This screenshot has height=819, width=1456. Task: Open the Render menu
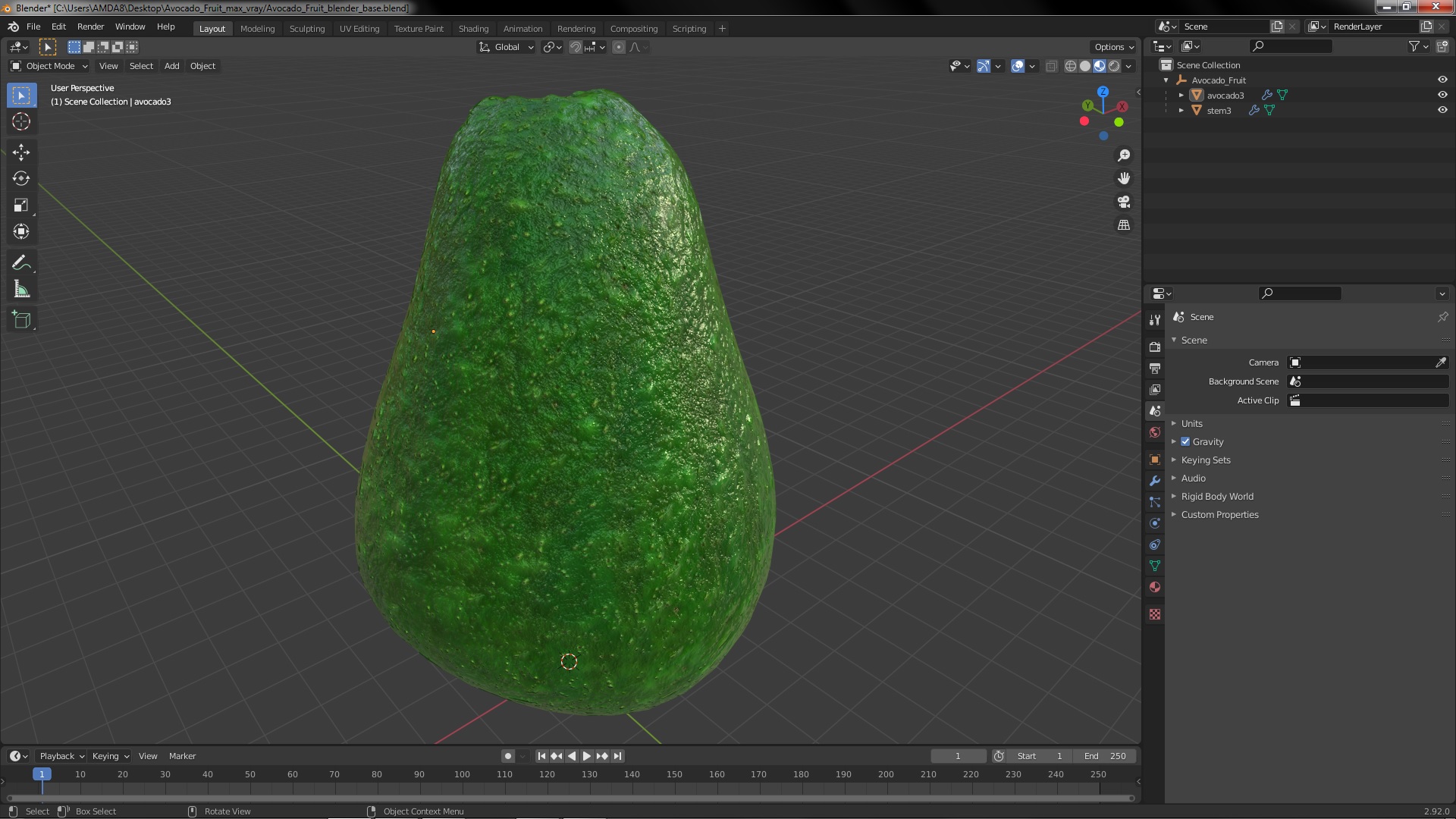point(90,27)
